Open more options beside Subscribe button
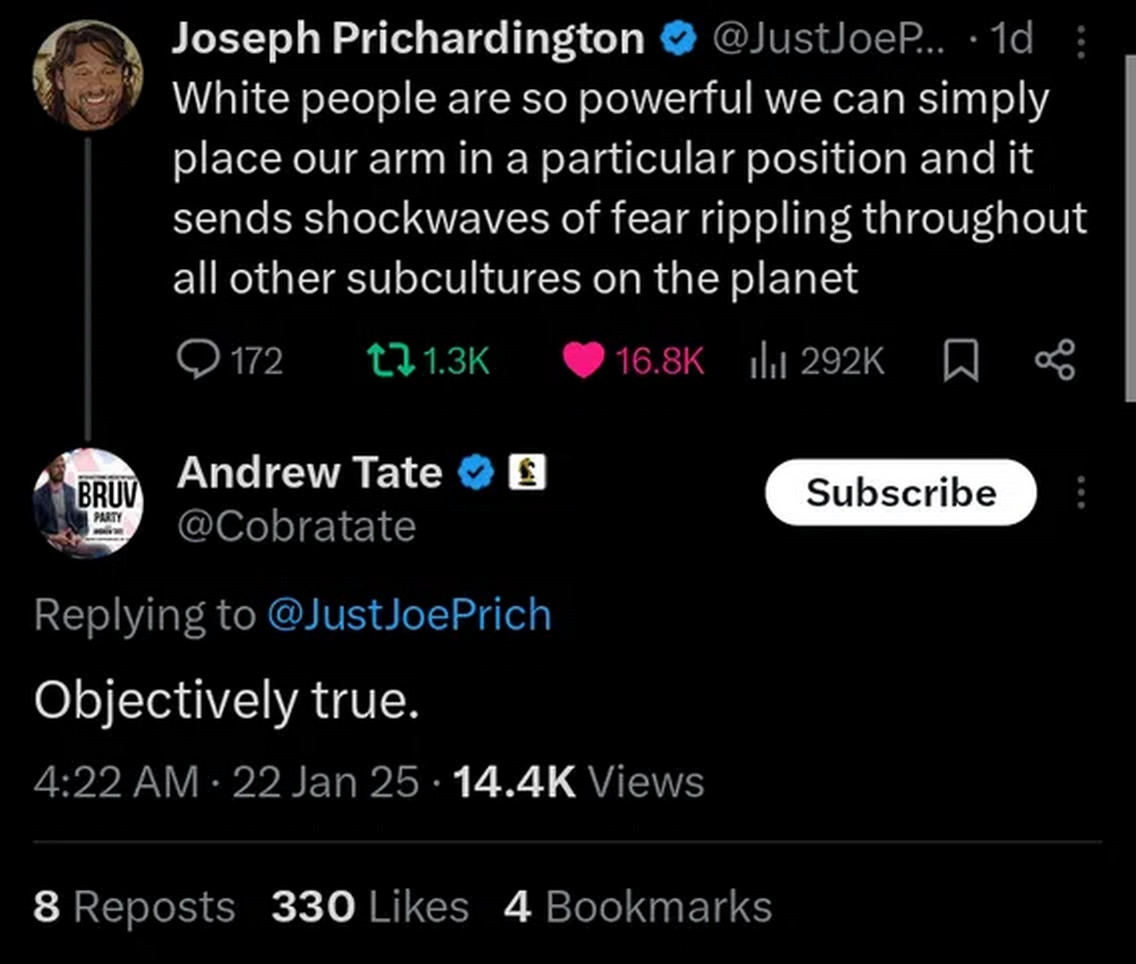Image resolution: width=1136 pixels, height=964 pixels. point(1080,493)
